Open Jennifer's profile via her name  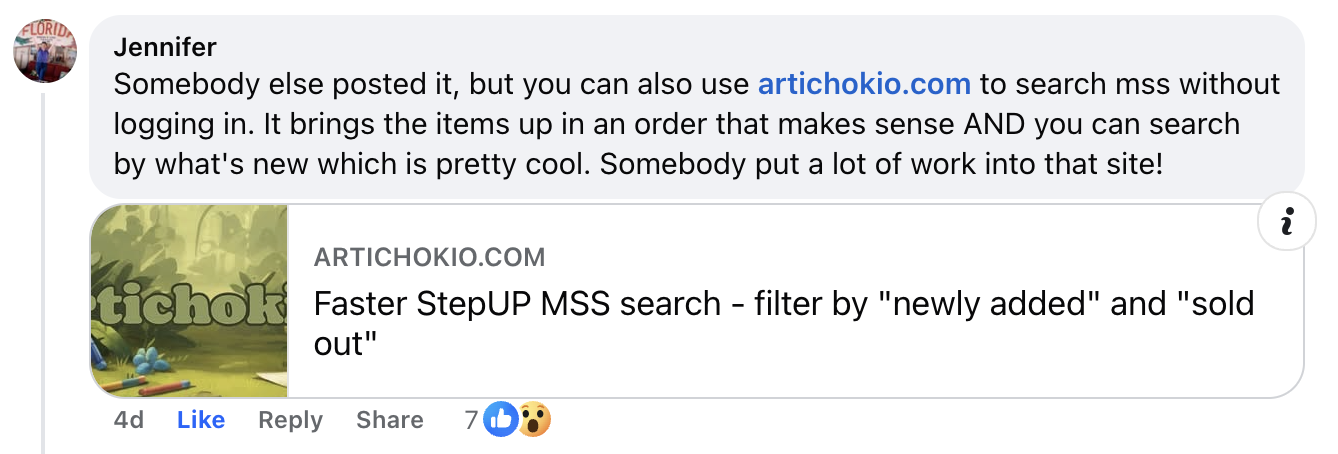point(165,47)
